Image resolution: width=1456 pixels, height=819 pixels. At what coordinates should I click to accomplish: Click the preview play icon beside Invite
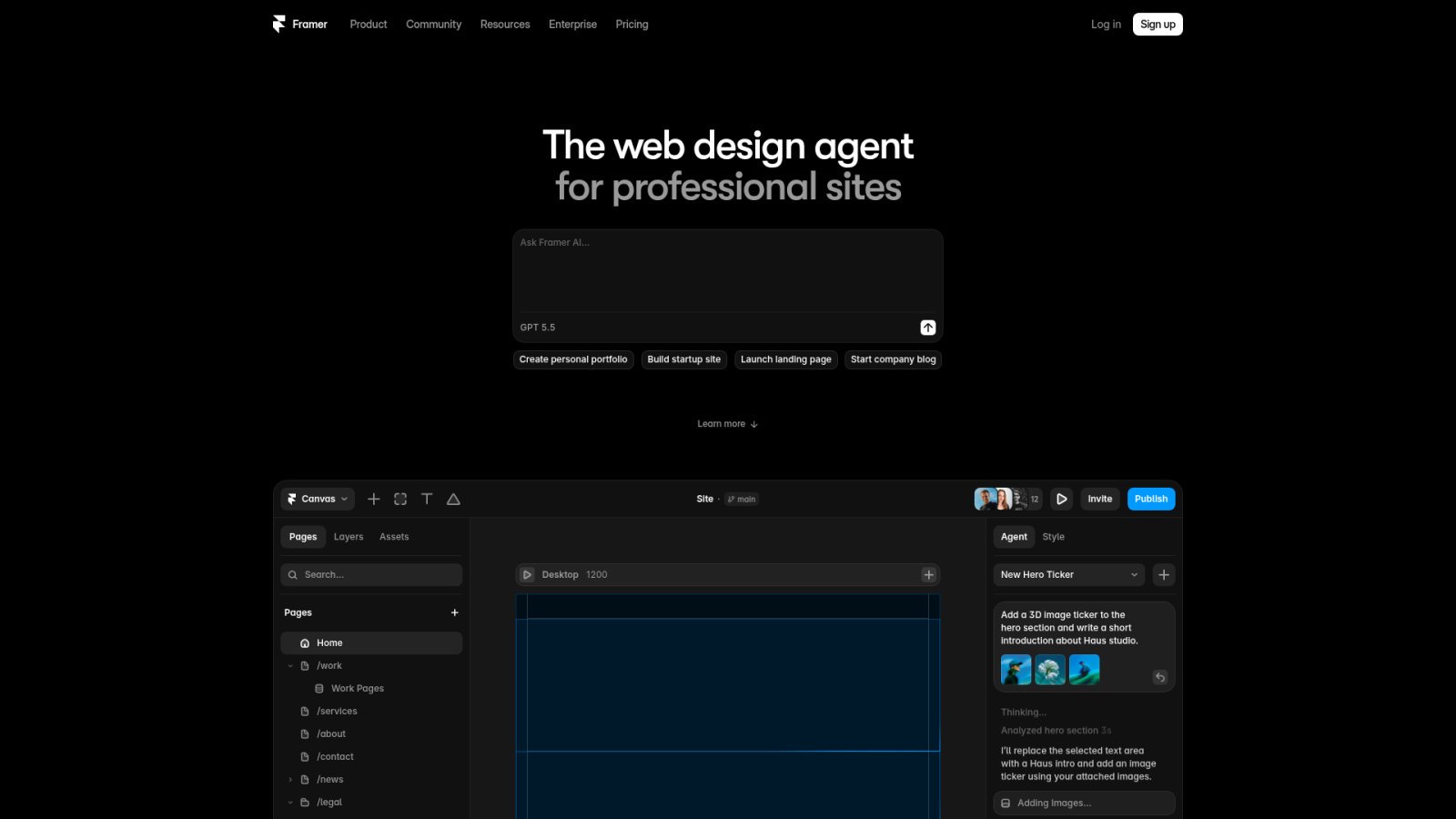(x=1061, y=499)
